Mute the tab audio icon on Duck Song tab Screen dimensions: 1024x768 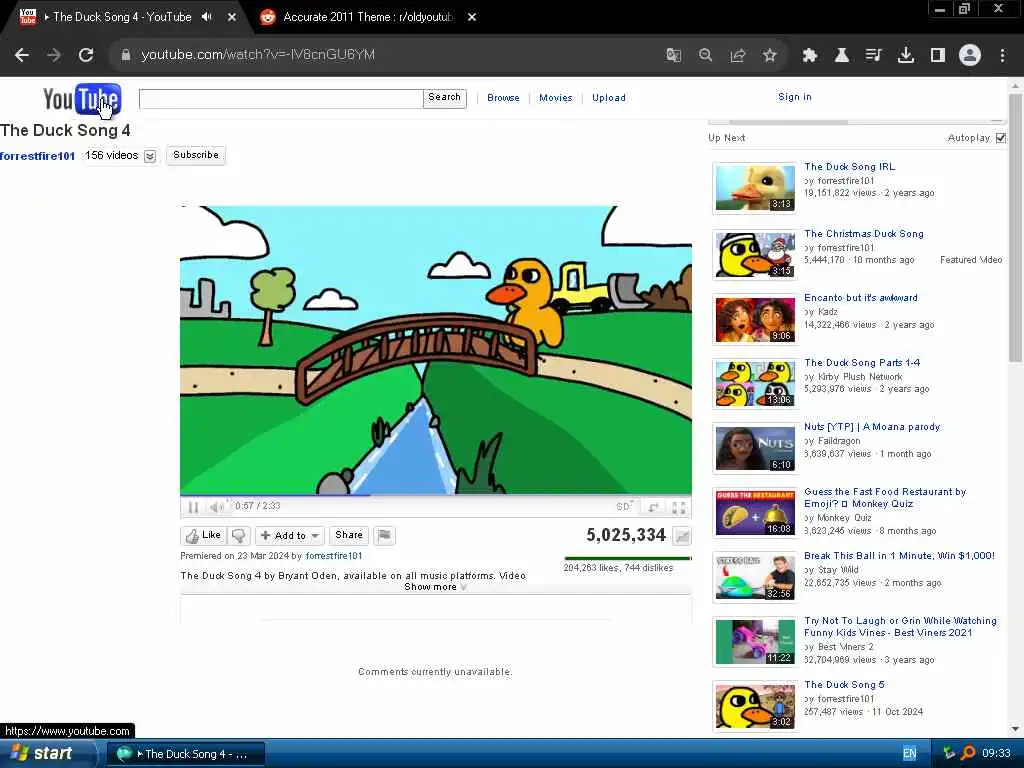[207, 17]
